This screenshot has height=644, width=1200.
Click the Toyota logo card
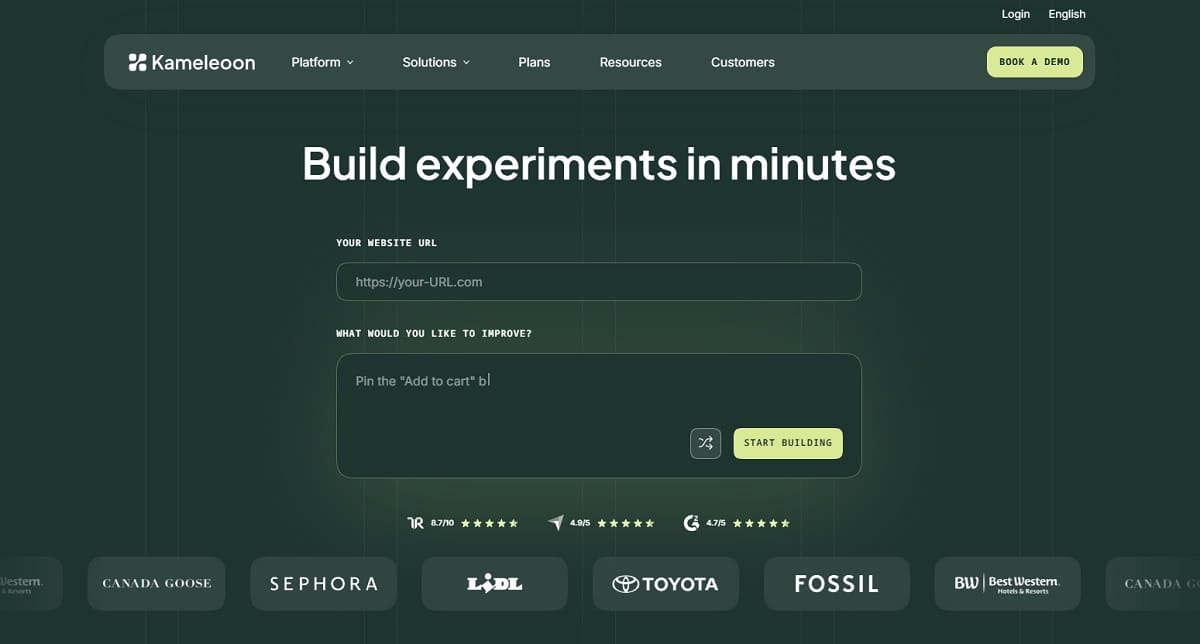pyautogui.click(x=665, y=583)
